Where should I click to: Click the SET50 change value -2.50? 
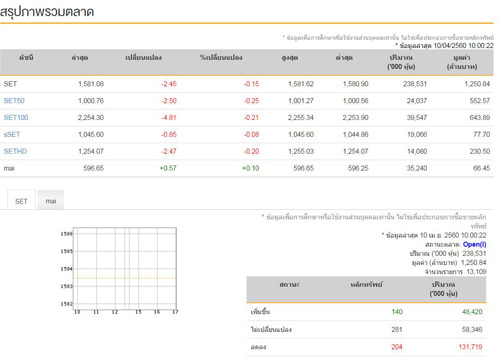[x=169, y=101]
